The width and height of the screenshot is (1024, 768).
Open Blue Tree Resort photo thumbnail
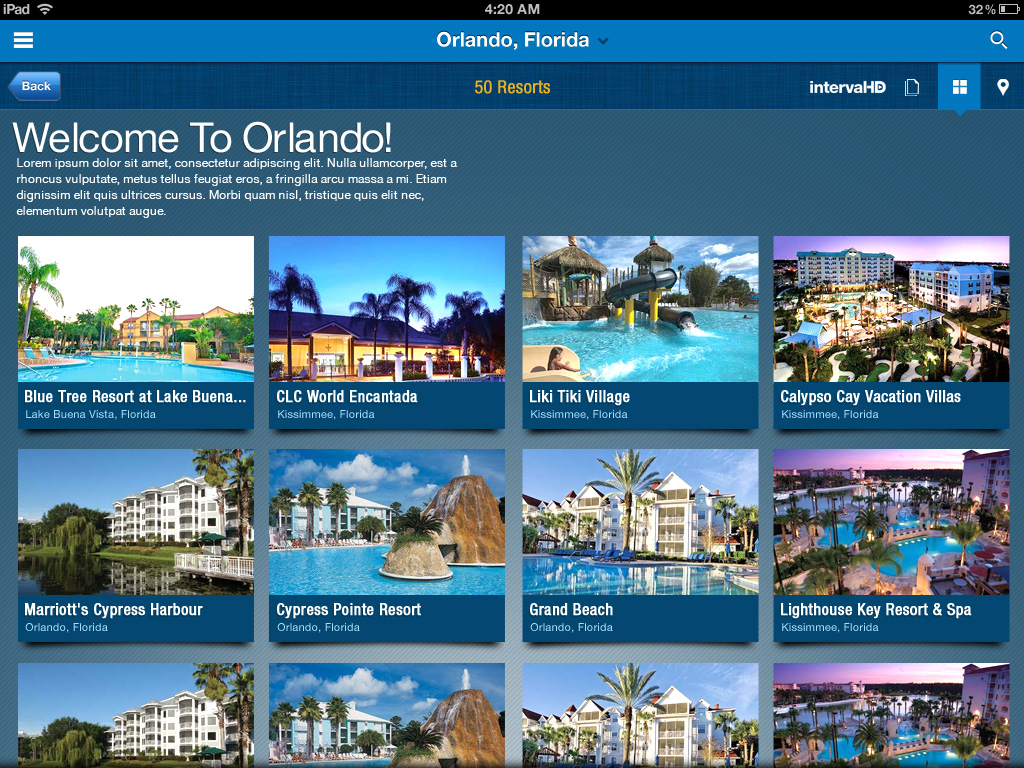[136, 309]
